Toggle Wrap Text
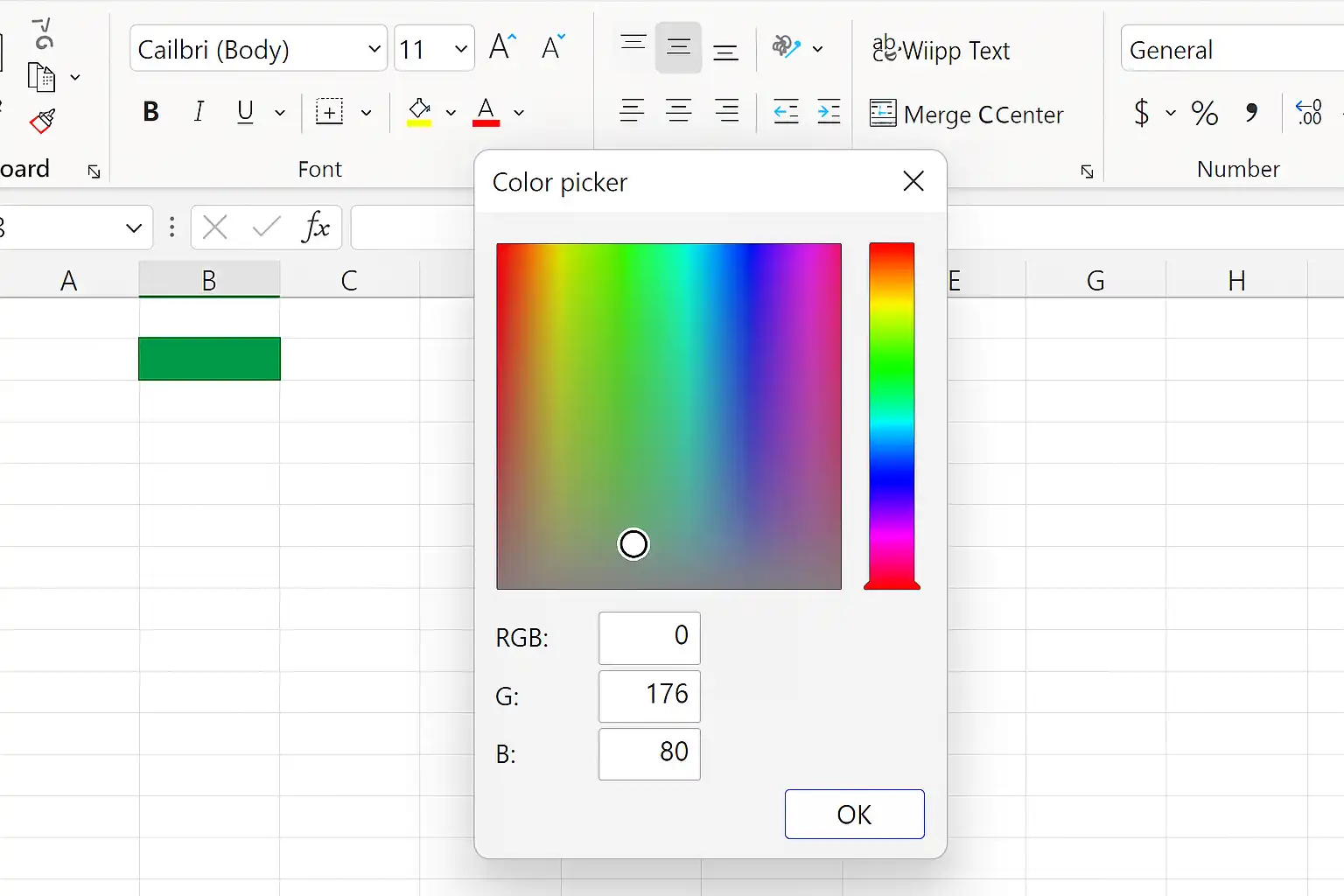Viewport: 1344px width, 896px height. (x=941, y=49)
